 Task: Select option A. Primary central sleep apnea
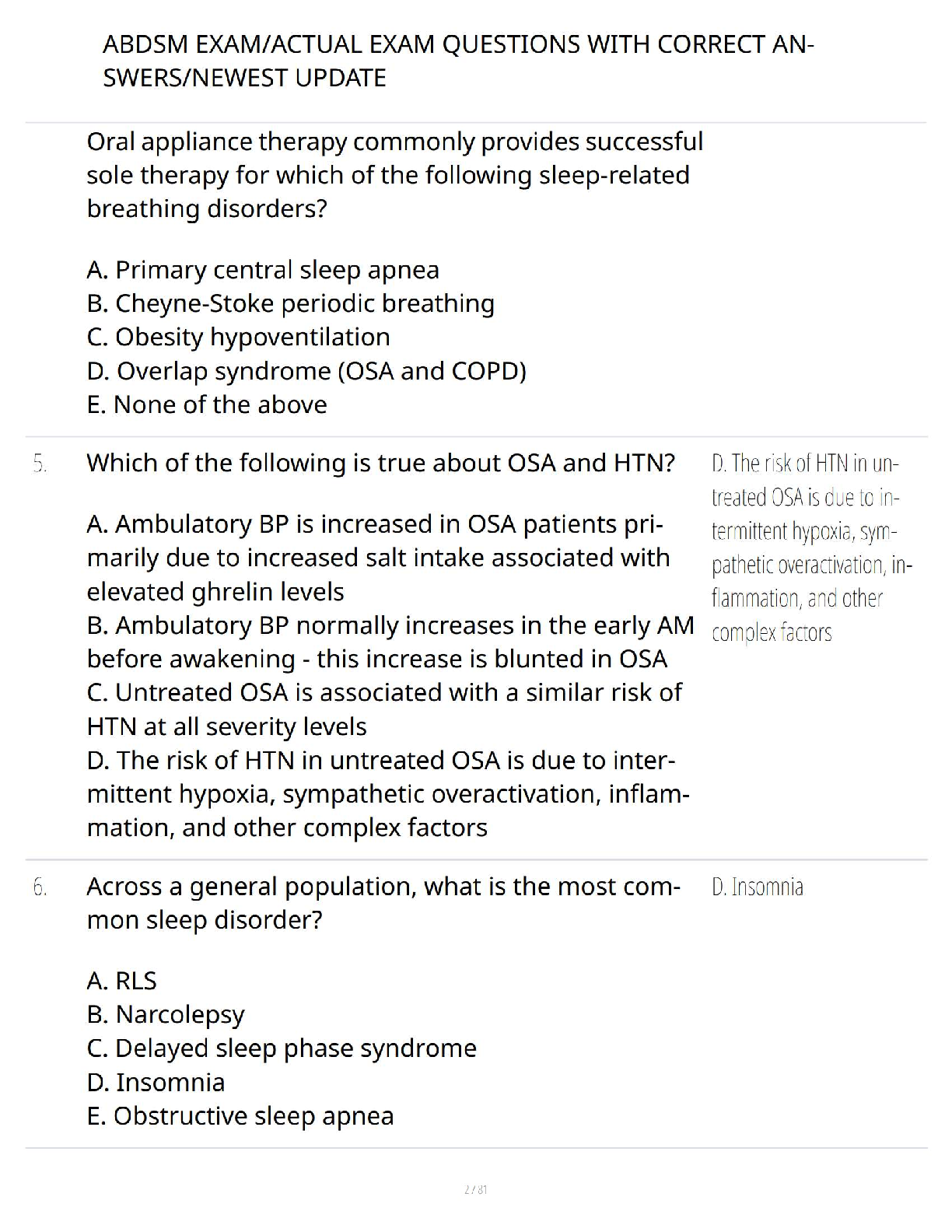click(x=263, y=270)
